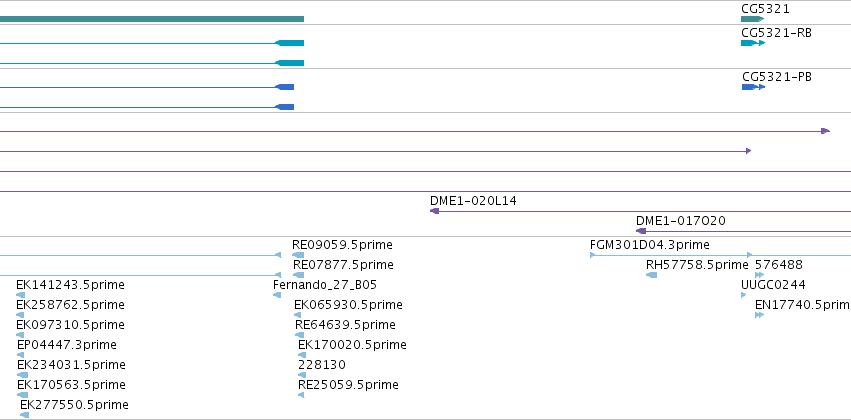
Task: Click the DME1-017O20 arrowhead feature
Action: 640,231
